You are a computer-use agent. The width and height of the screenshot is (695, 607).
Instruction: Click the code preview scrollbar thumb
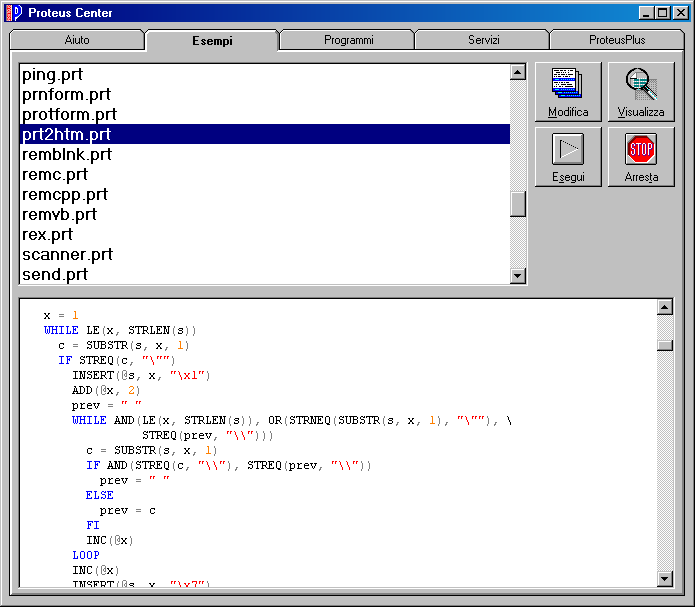665,345
